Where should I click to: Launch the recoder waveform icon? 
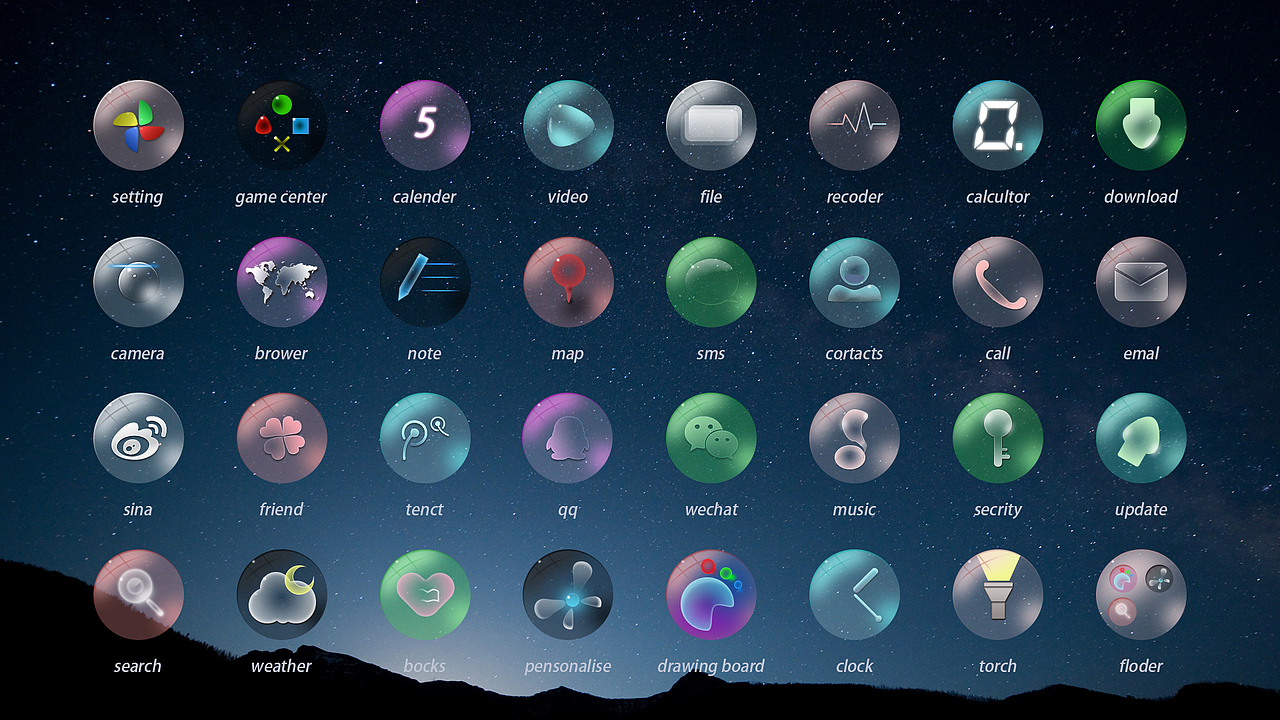(x=855, y=125)
